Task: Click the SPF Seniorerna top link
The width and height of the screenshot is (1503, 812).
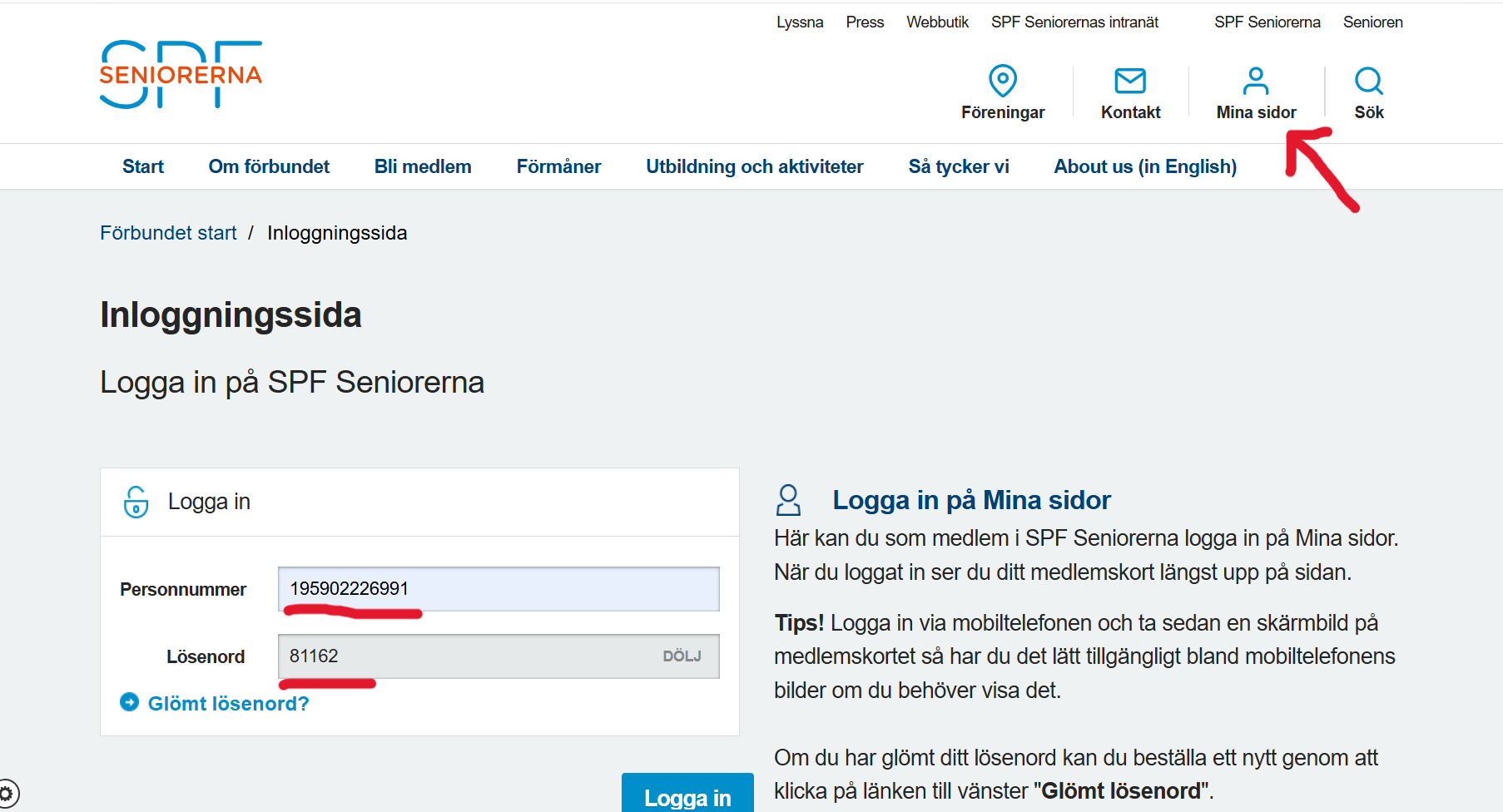Action: coord(1267,22)
